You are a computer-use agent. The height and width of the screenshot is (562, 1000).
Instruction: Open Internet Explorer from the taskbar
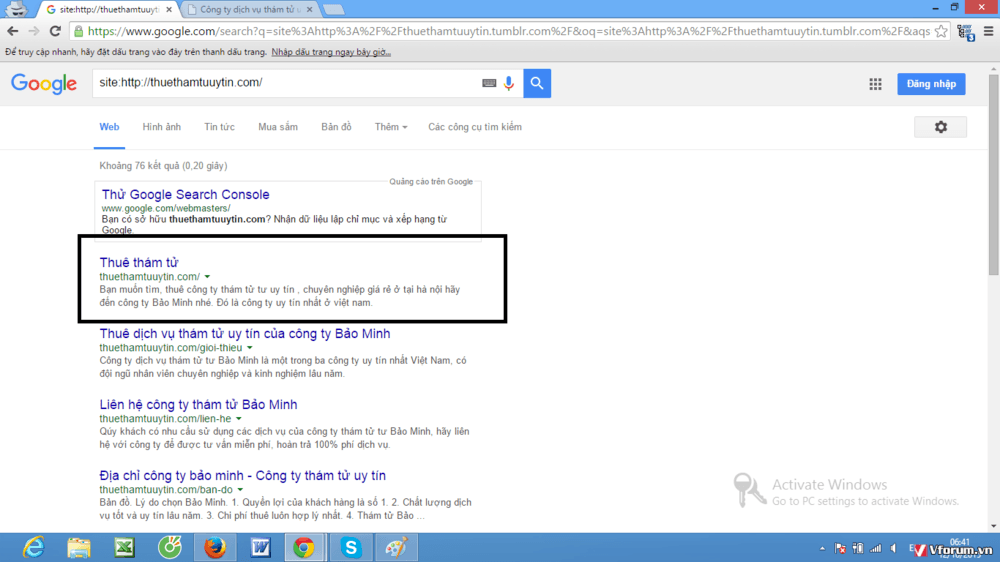33,547
